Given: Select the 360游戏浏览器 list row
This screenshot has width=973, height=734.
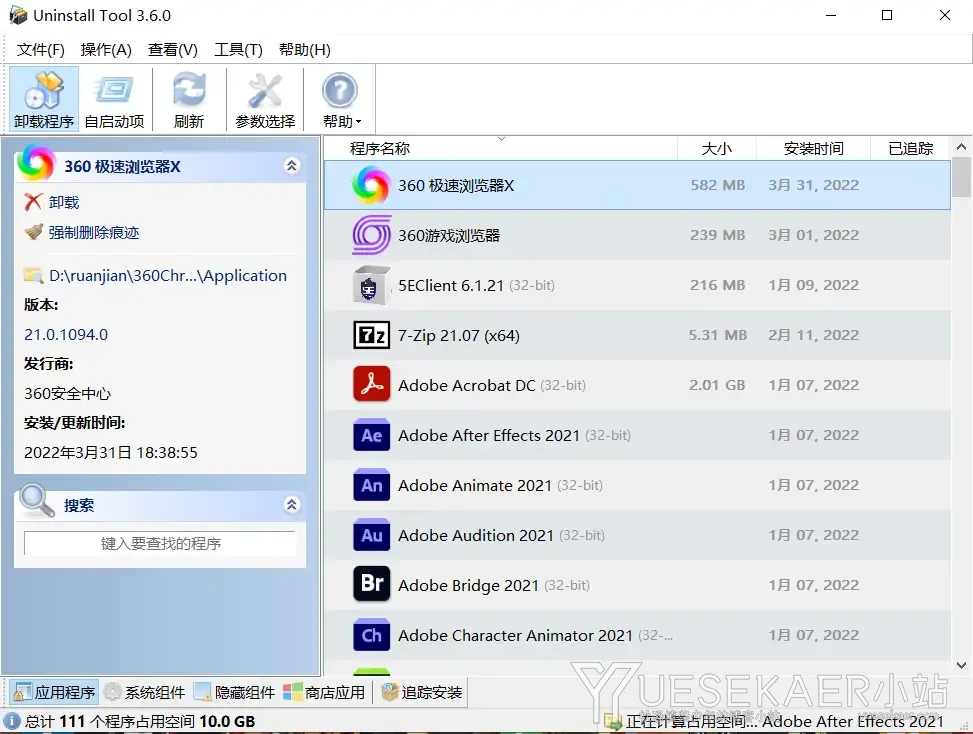Looking at the screenshot, I should tap(637, 235).
